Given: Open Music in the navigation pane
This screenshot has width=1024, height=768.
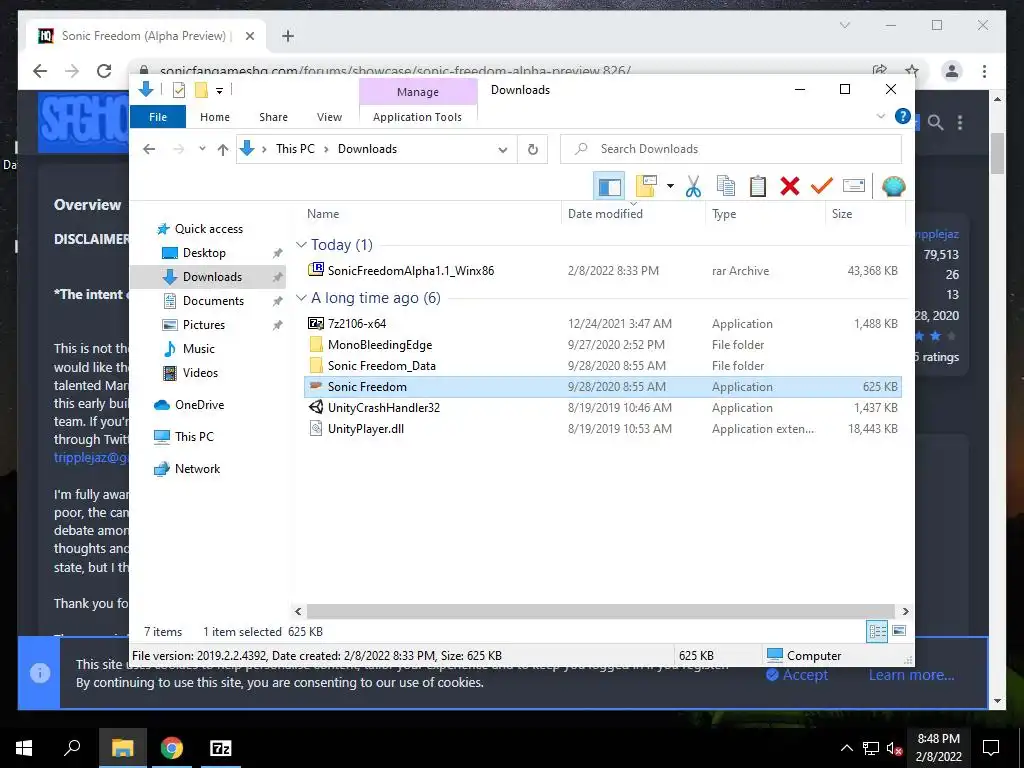Looking at the screenshot, I should pyautogui.click(x=198, y=349).
